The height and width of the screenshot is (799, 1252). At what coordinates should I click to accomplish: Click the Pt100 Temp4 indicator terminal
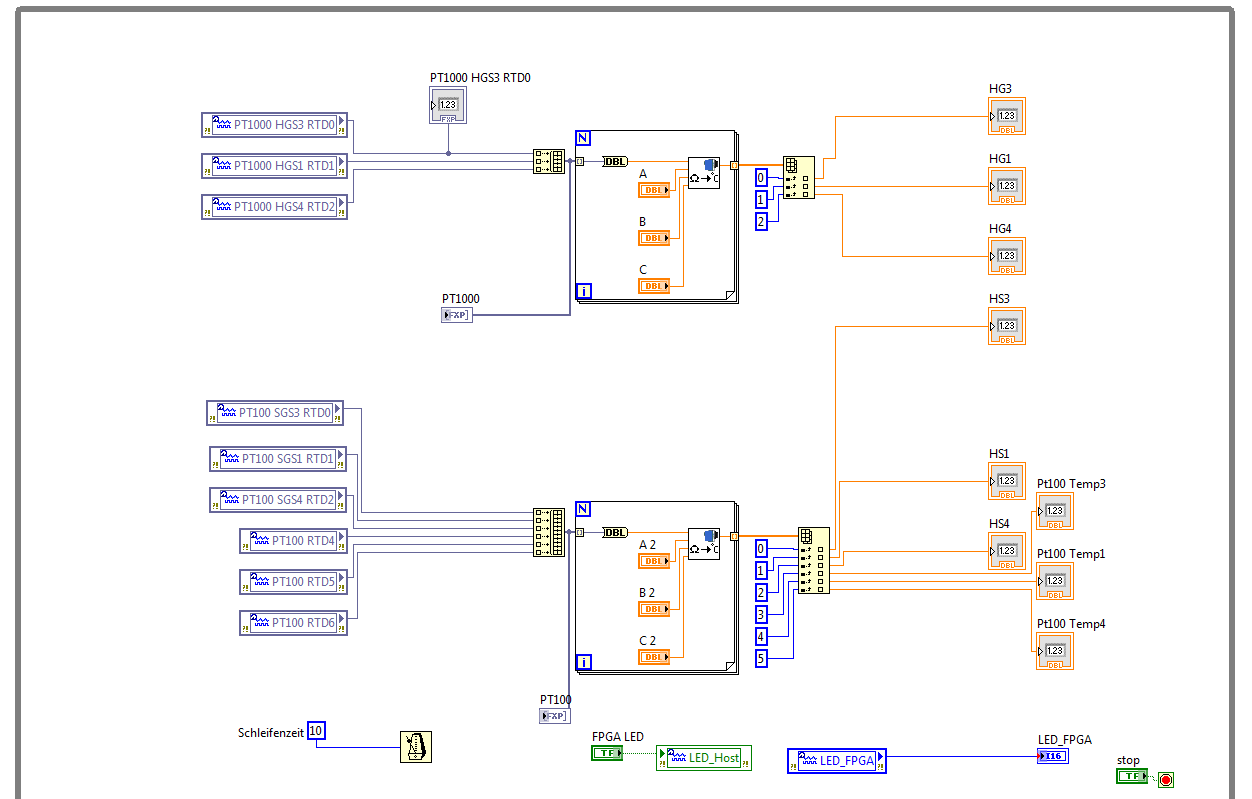coord(1054,651)
